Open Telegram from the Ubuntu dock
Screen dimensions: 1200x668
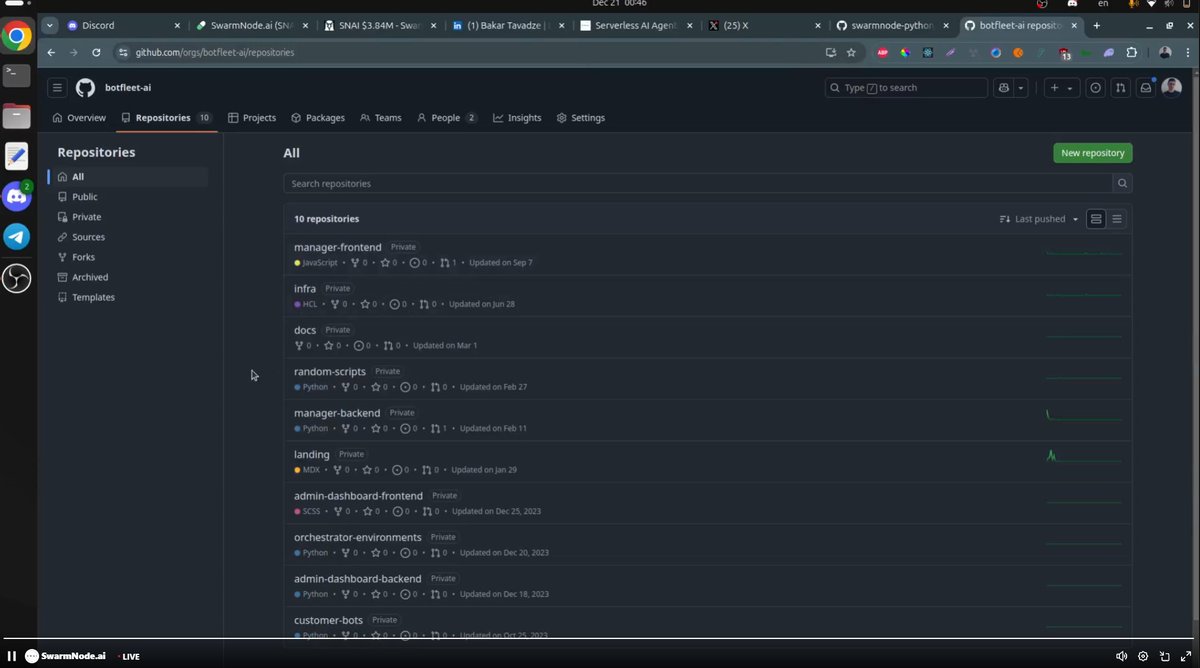point(17,236)
